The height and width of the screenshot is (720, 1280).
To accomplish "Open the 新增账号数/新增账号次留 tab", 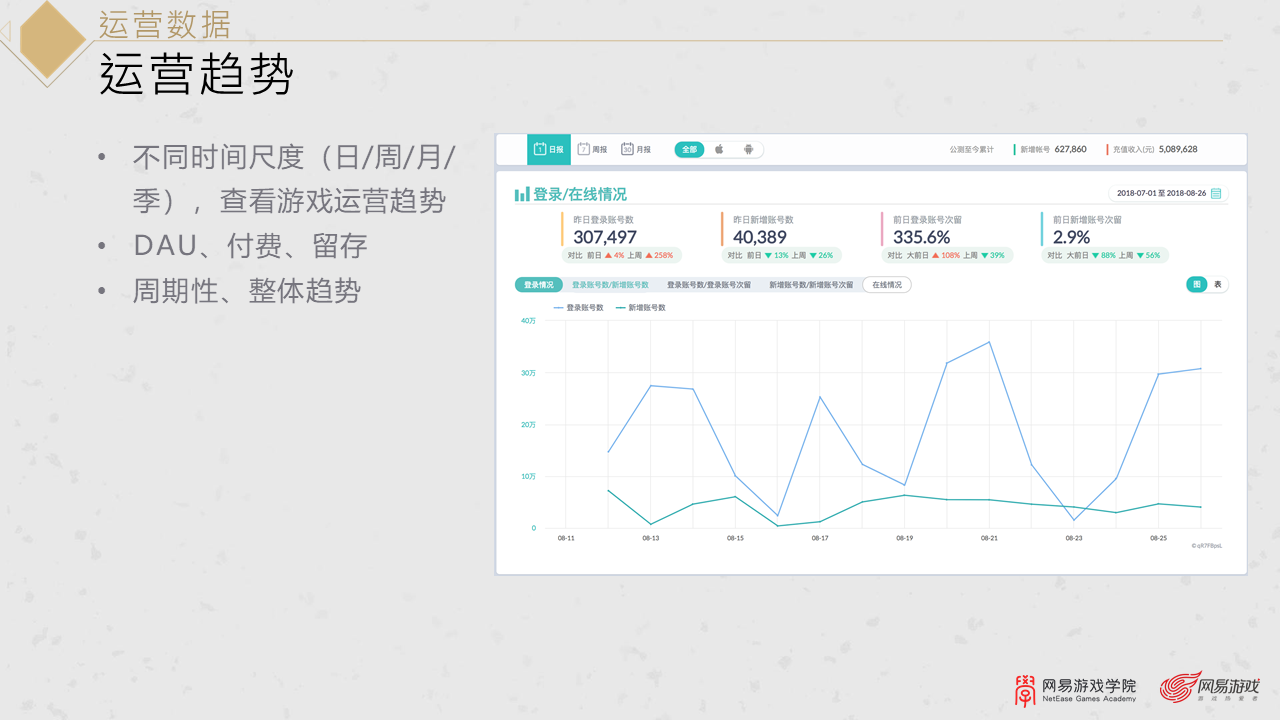I will click(811, 284).
